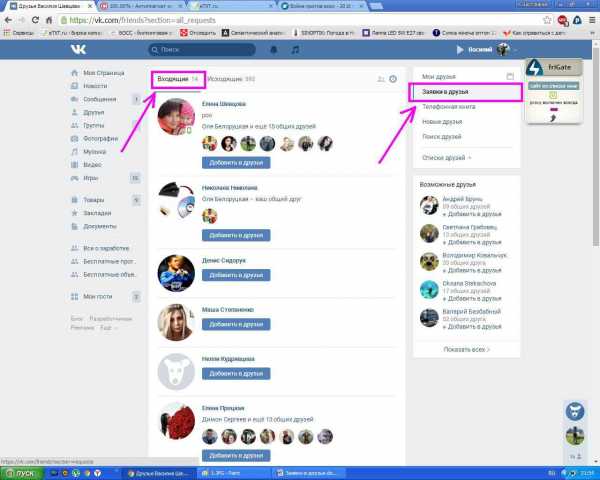The image size is (600, 480).
Task: Open the music note icon in VK header
Action: coord(295,50)
